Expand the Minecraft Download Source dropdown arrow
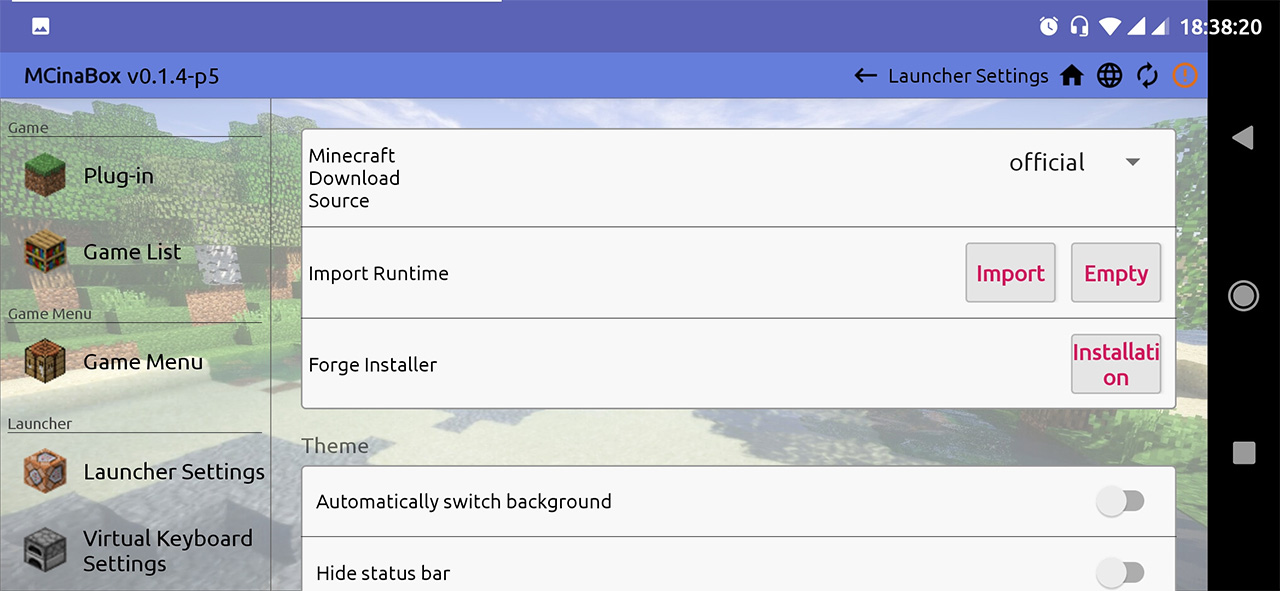Image resolution: width=1280 pixels, height=591 pixels. [x=1133, y=163]
